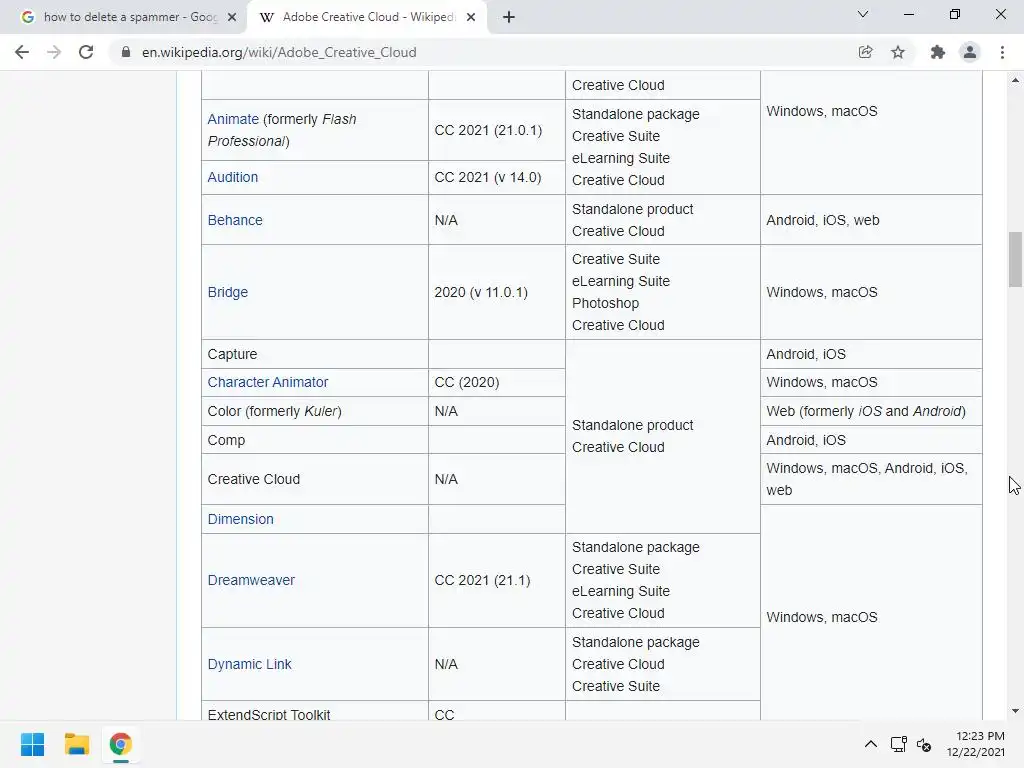Share this page via share icon
Viewport: 1024px width, 768px height.
[x=865, y=52]
